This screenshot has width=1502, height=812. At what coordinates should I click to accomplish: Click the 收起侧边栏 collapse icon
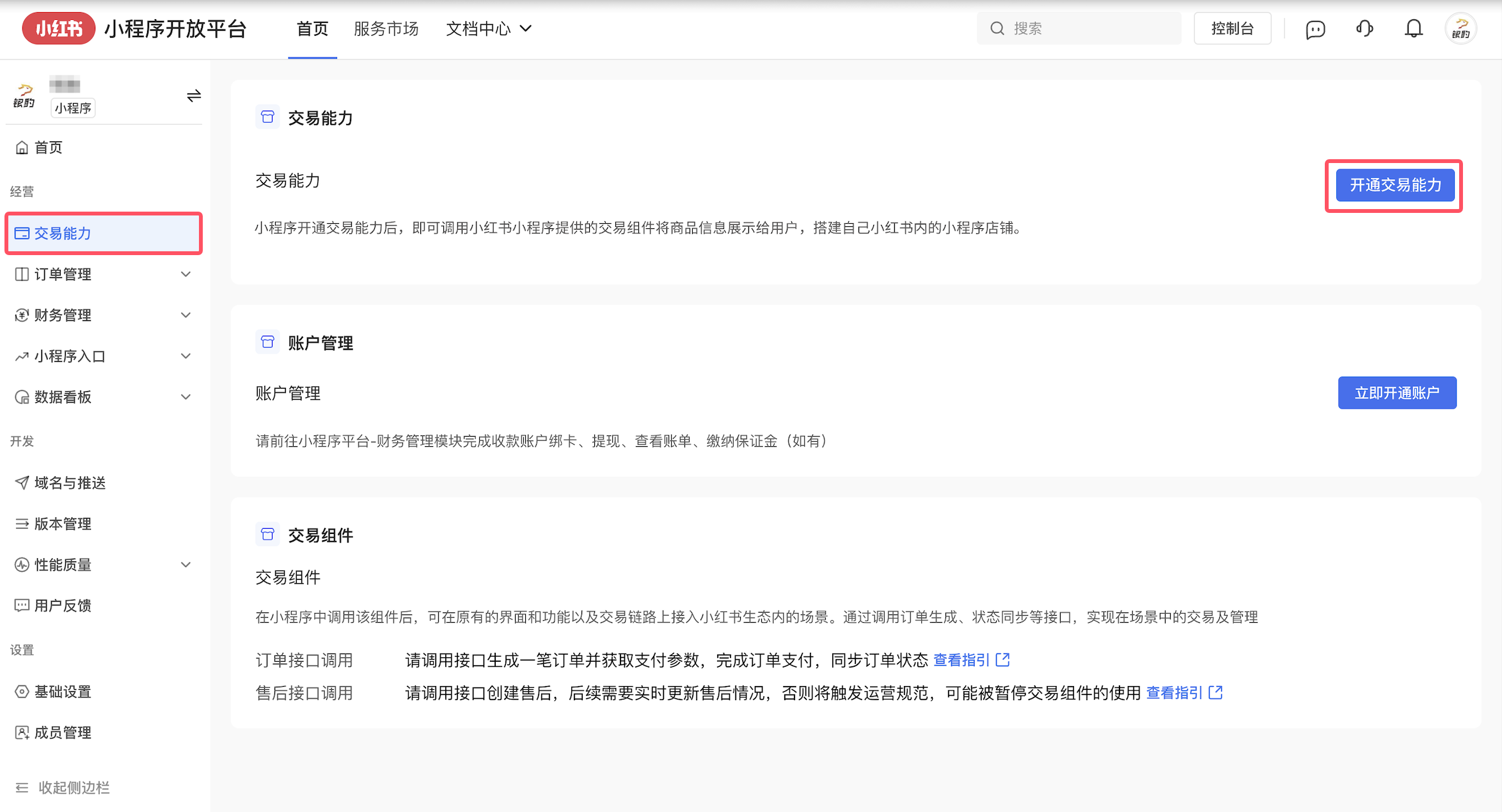pos(22,787)
